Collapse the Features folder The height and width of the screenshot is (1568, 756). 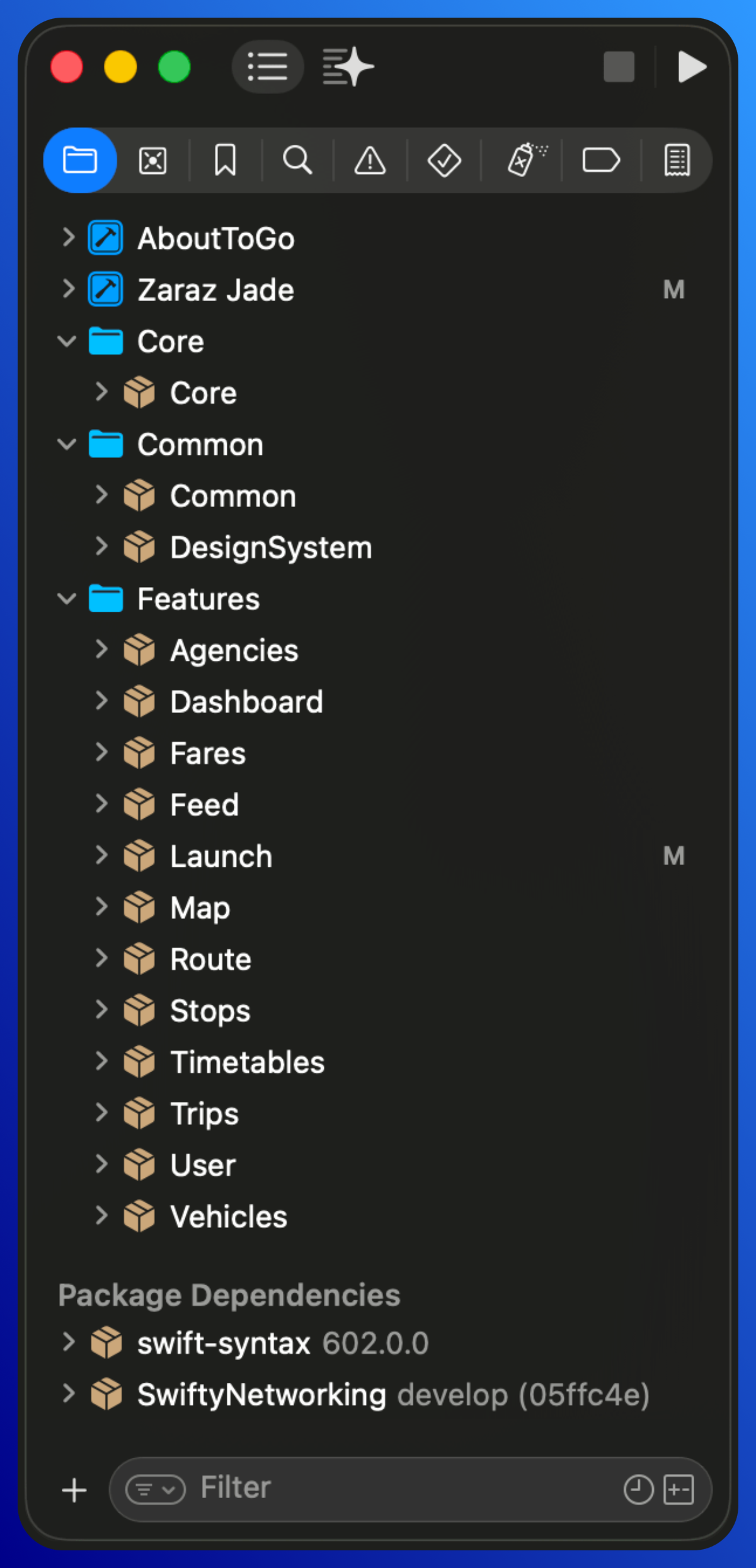click(x=67, y=598)
